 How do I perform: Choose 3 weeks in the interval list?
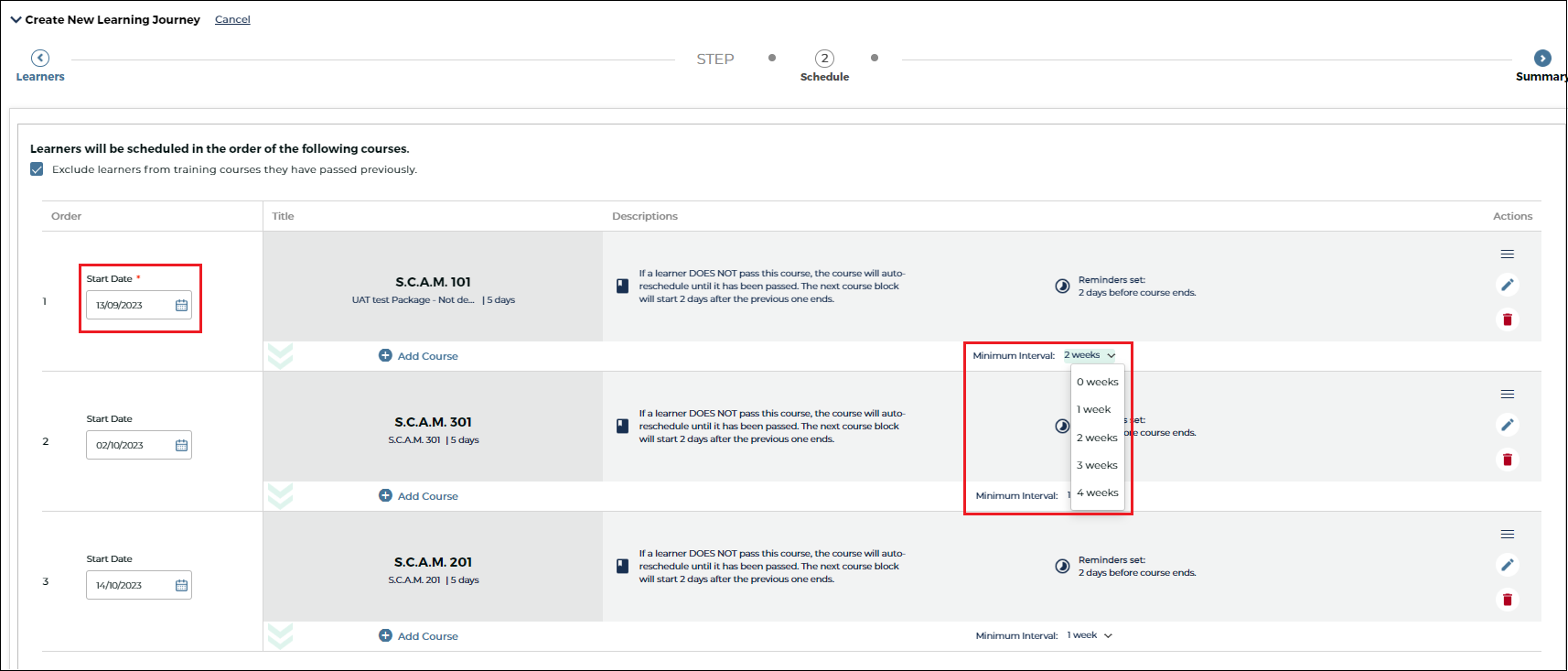[1097, 466]
